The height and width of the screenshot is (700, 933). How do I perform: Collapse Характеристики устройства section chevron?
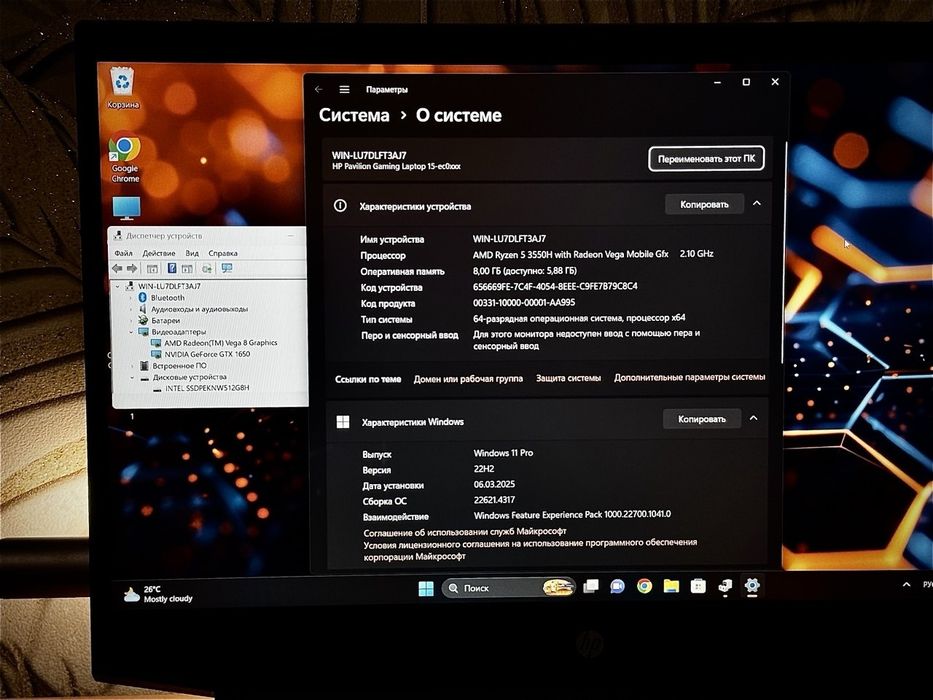757,204
